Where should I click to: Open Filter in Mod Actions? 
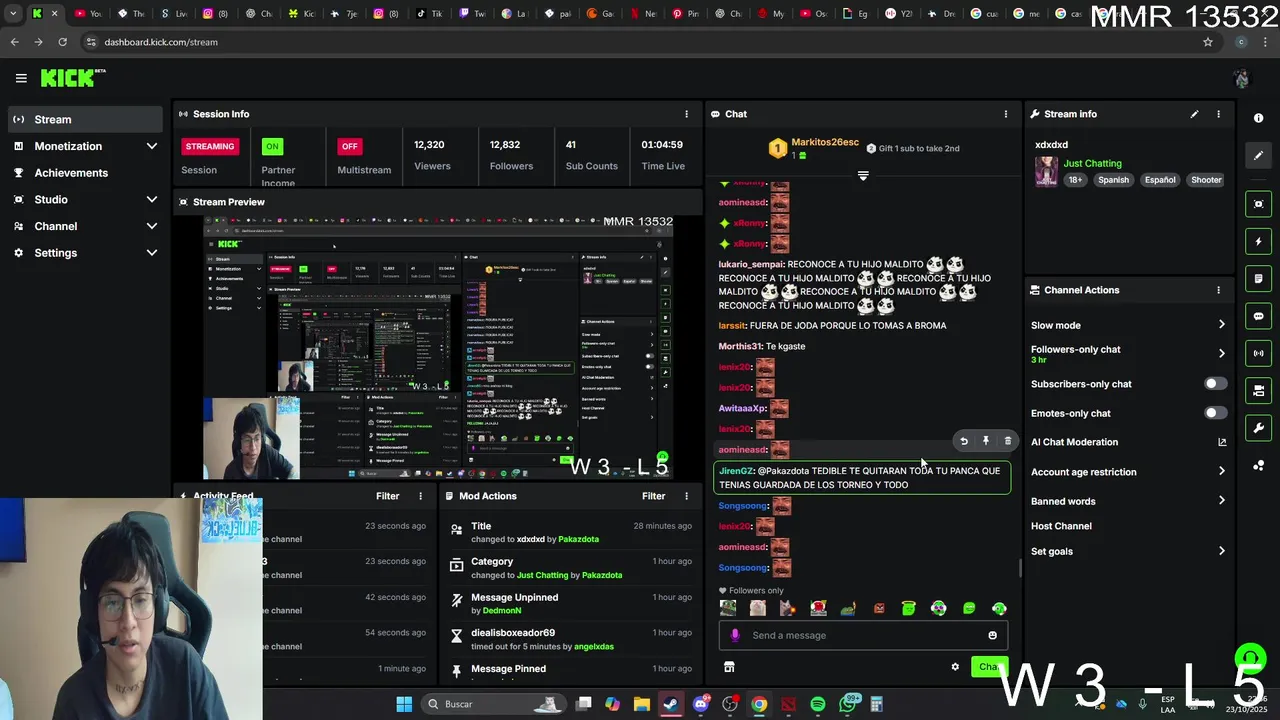pyautogui.click(x=653, y=496)
